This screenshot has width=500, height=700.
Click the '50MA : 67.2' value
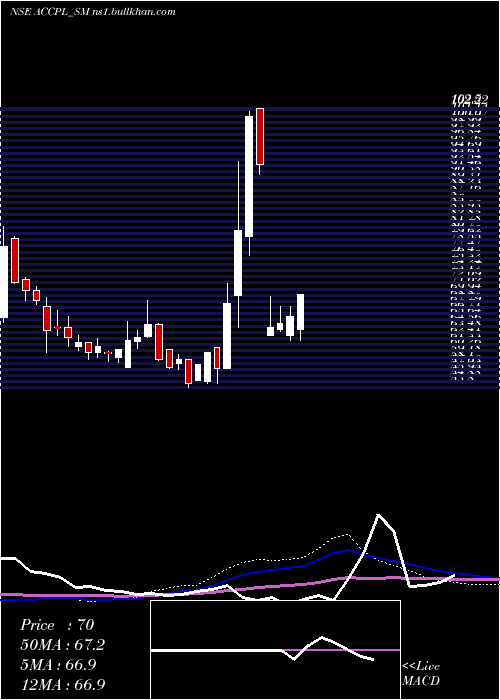tap(62, 645)
